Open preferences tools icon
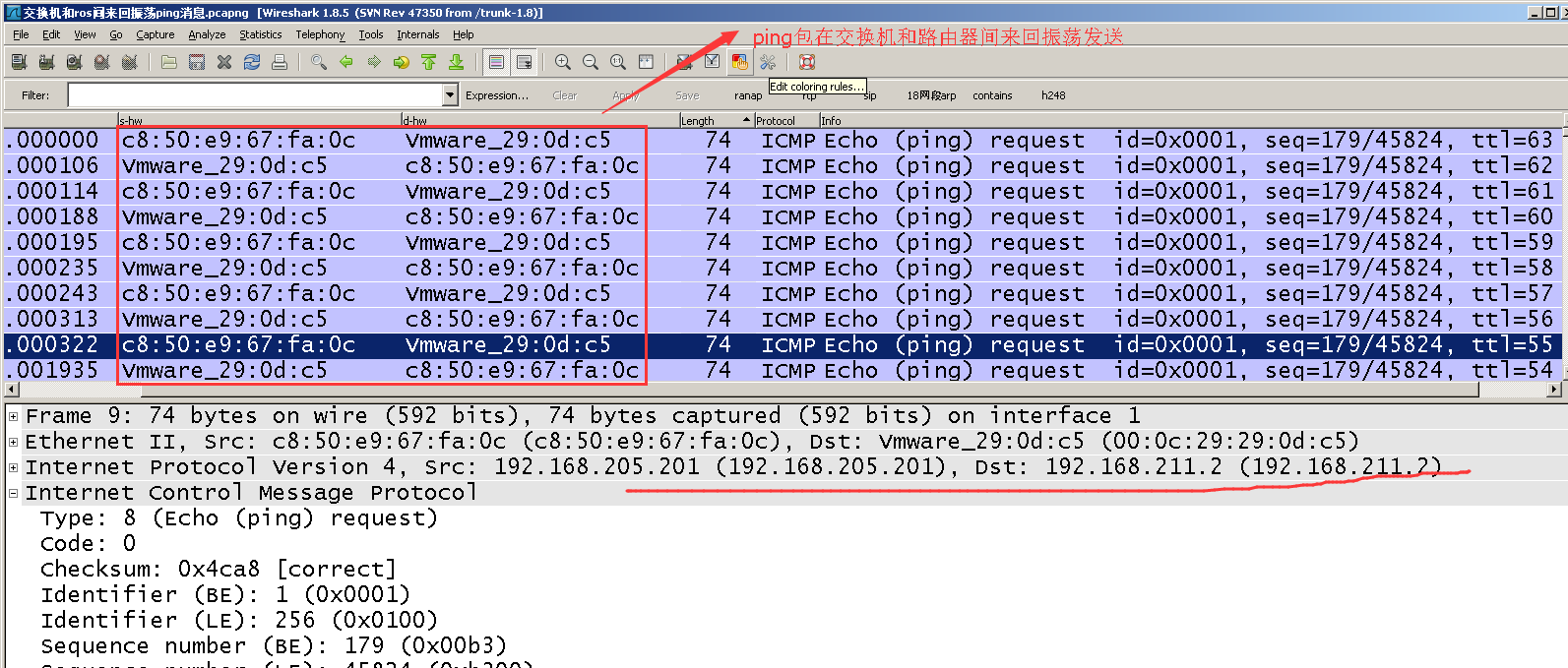The height and width of the screenshot is (668, 1568). click(768, 62)
